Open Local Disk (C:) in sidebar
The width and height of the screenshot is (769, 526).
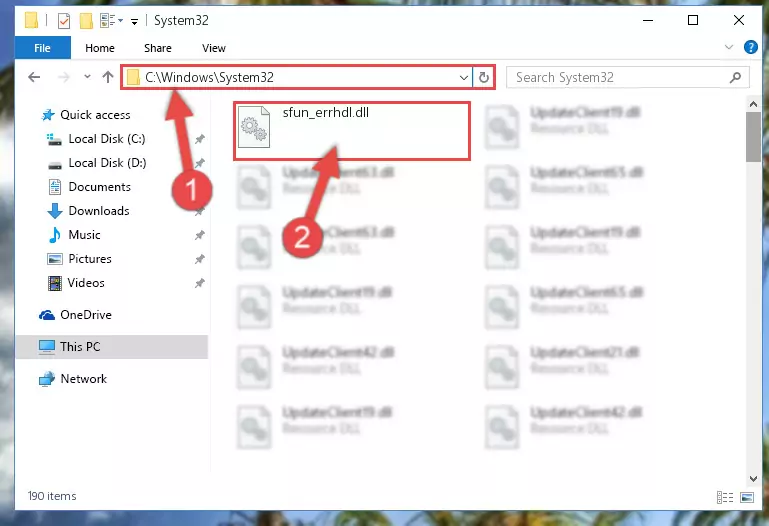(106, 139)
